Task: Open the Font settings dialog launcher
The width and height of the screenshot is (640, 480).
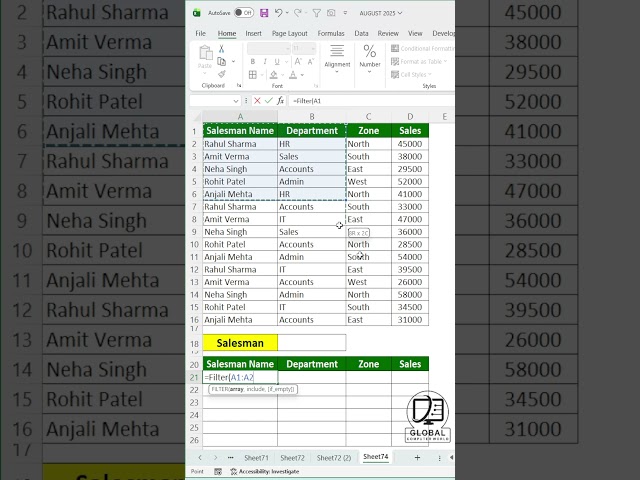Action: click(x=316, y=86)
